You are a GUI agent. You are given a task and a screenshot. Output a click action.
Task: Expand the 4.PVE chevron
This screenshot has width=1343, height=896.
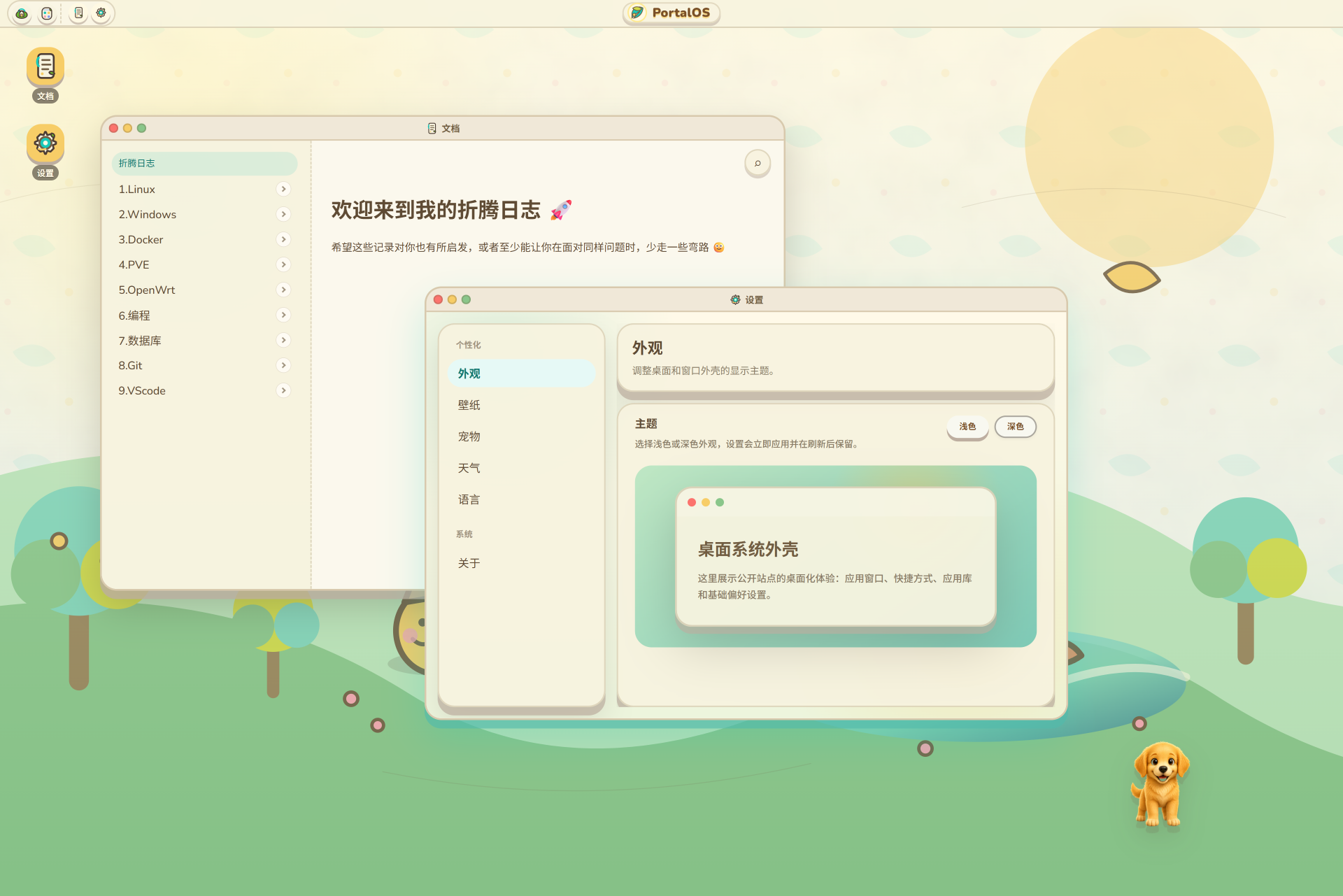[x=283, y=264]
